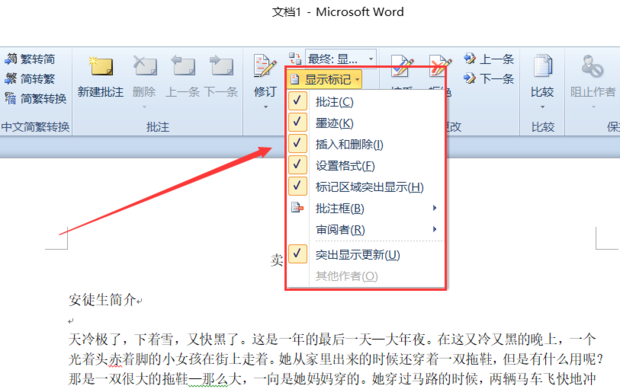Click the paragraph line starting 光着头赤着脚
Viewport: 620px width, 389px height.
click(336, 359)
